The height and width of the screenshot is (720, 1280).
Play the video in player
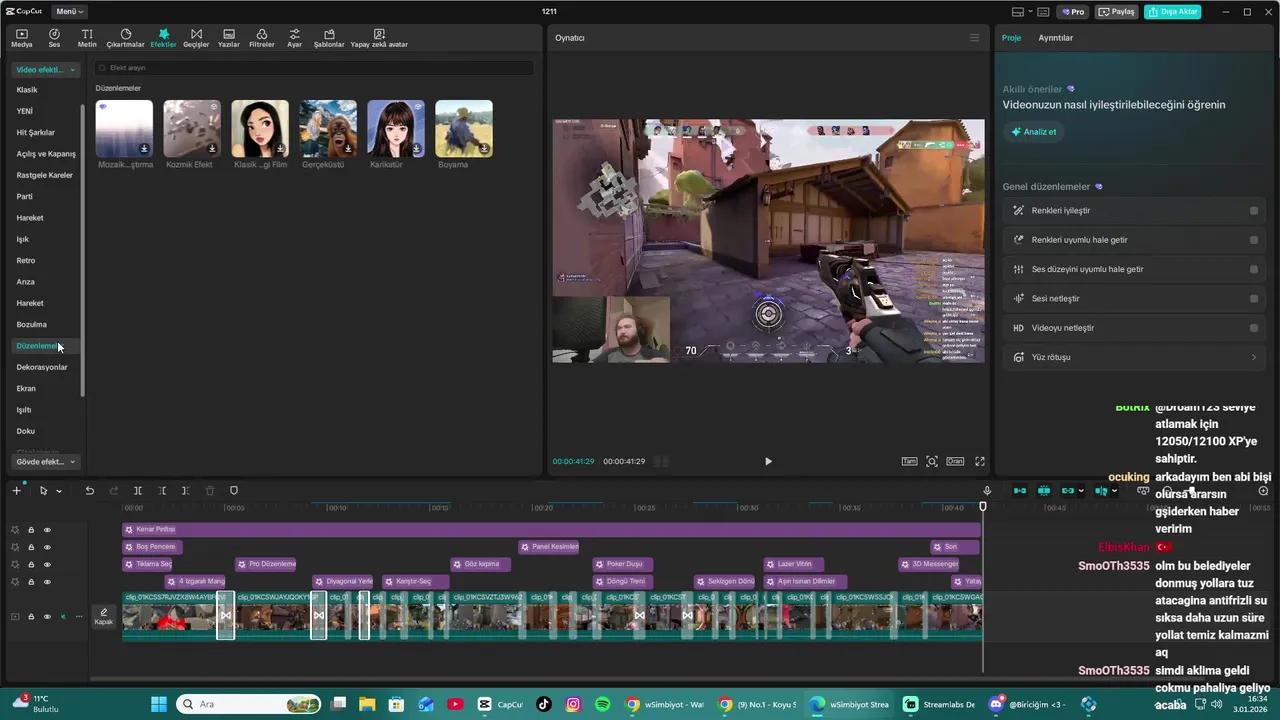768,461
